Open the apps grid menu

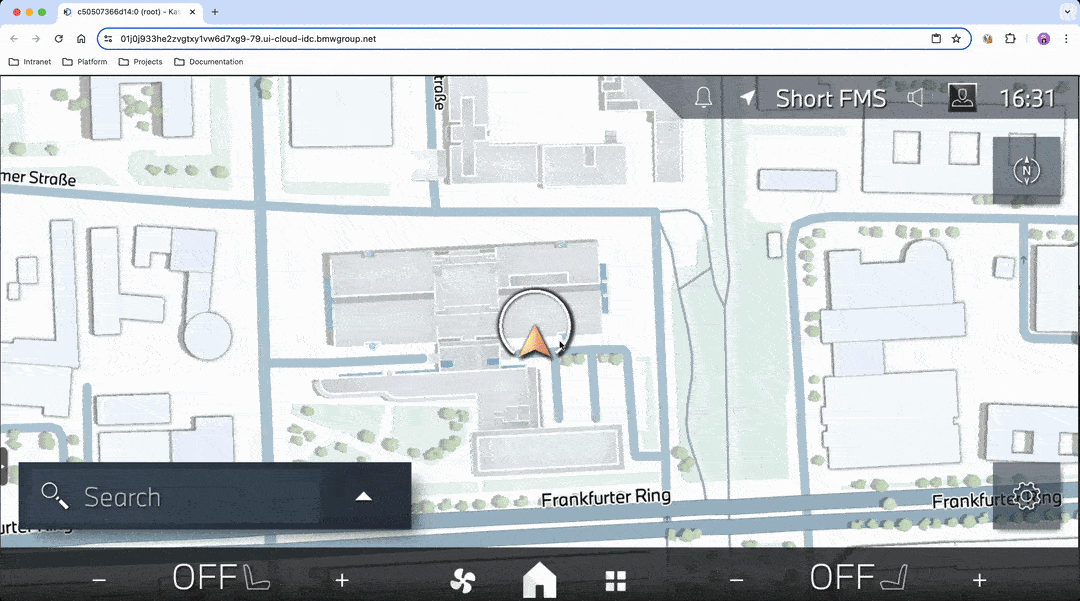615,580
